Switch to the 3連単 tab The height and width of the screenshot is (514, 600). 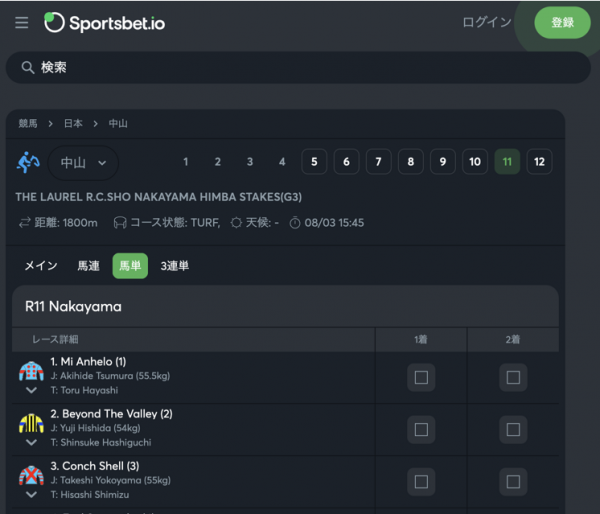[174, 266]
